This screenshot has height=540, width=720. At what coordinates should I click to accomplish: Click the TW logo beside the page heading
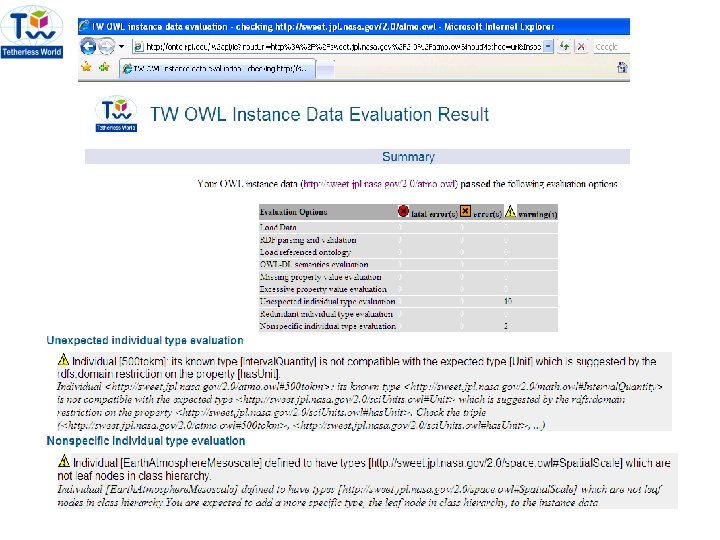tap(116, 113)
